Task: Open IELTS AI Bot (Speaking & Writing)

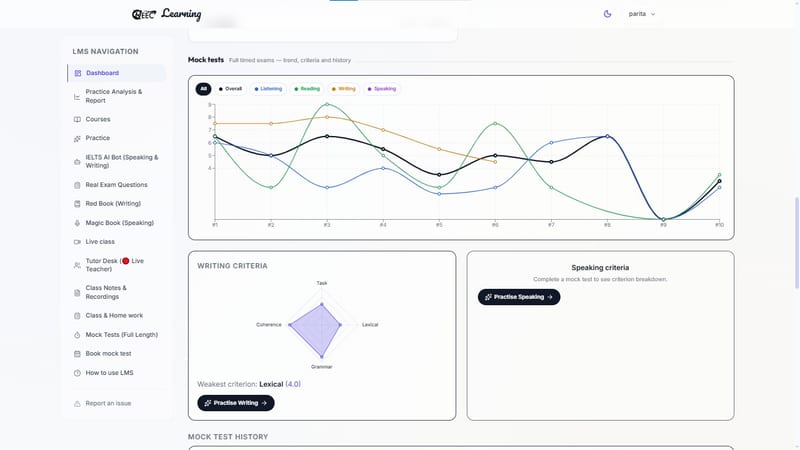Action: [x=116, y=161]
